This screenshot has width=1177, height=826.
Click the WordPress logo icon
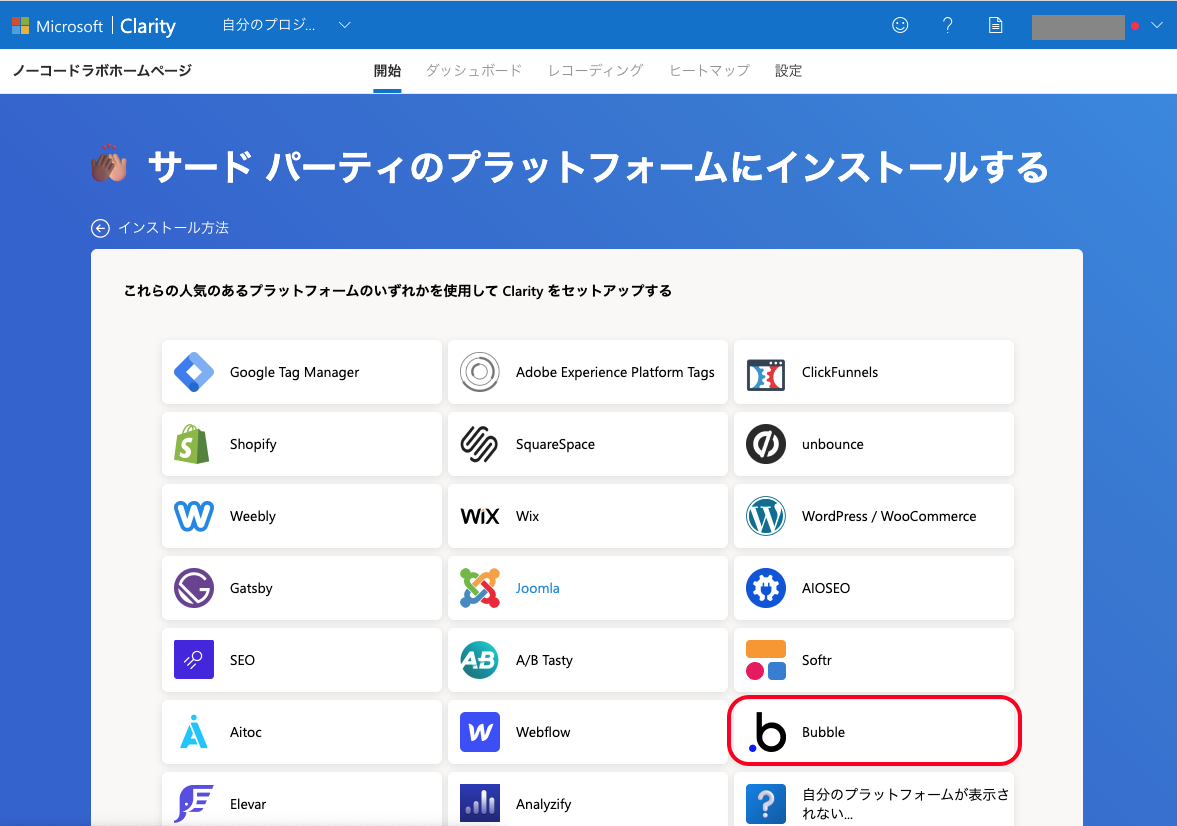pos(766,516)
